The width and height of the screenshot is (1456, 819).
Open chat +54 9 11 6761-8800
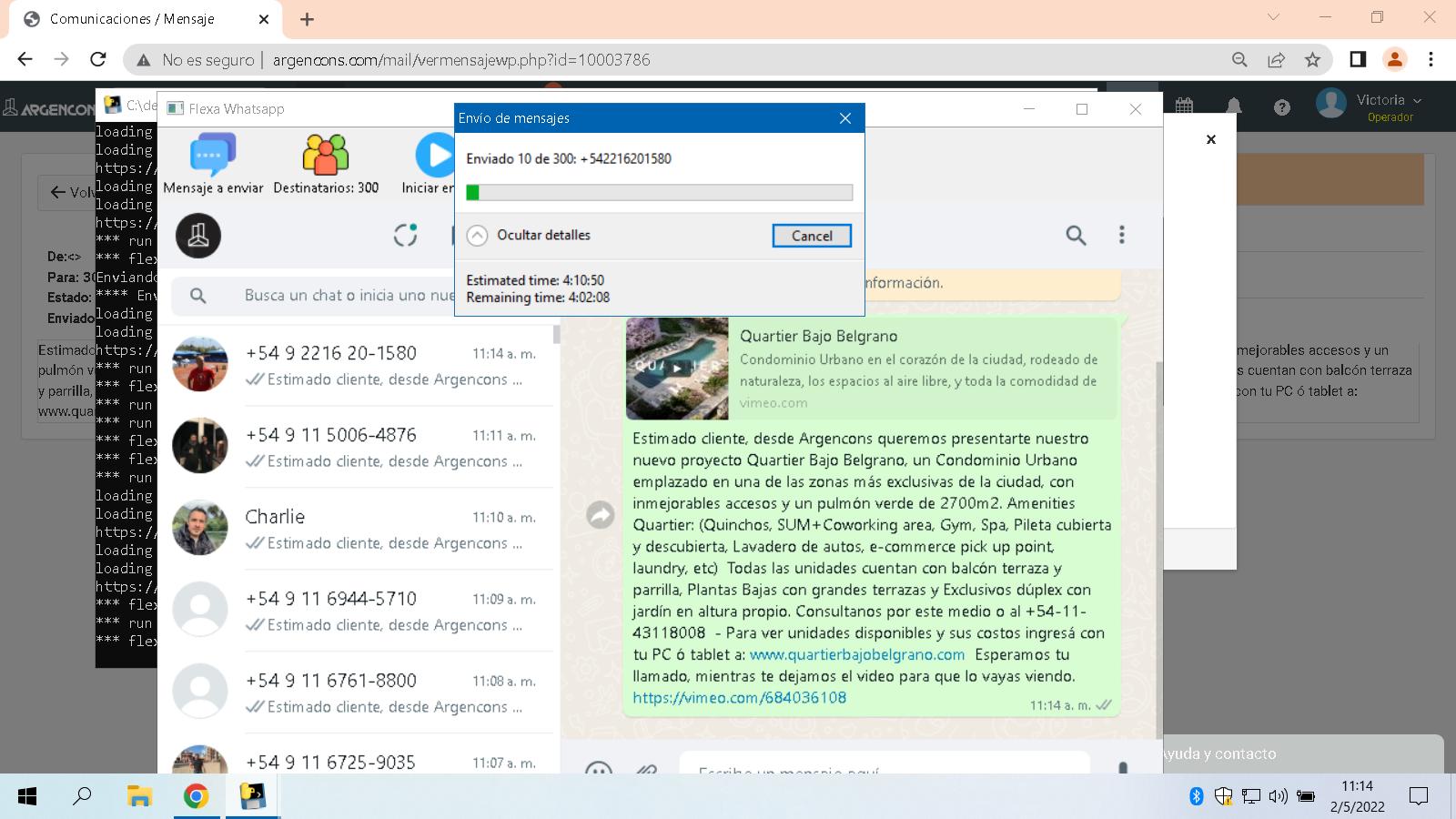[x=356, y=693]
